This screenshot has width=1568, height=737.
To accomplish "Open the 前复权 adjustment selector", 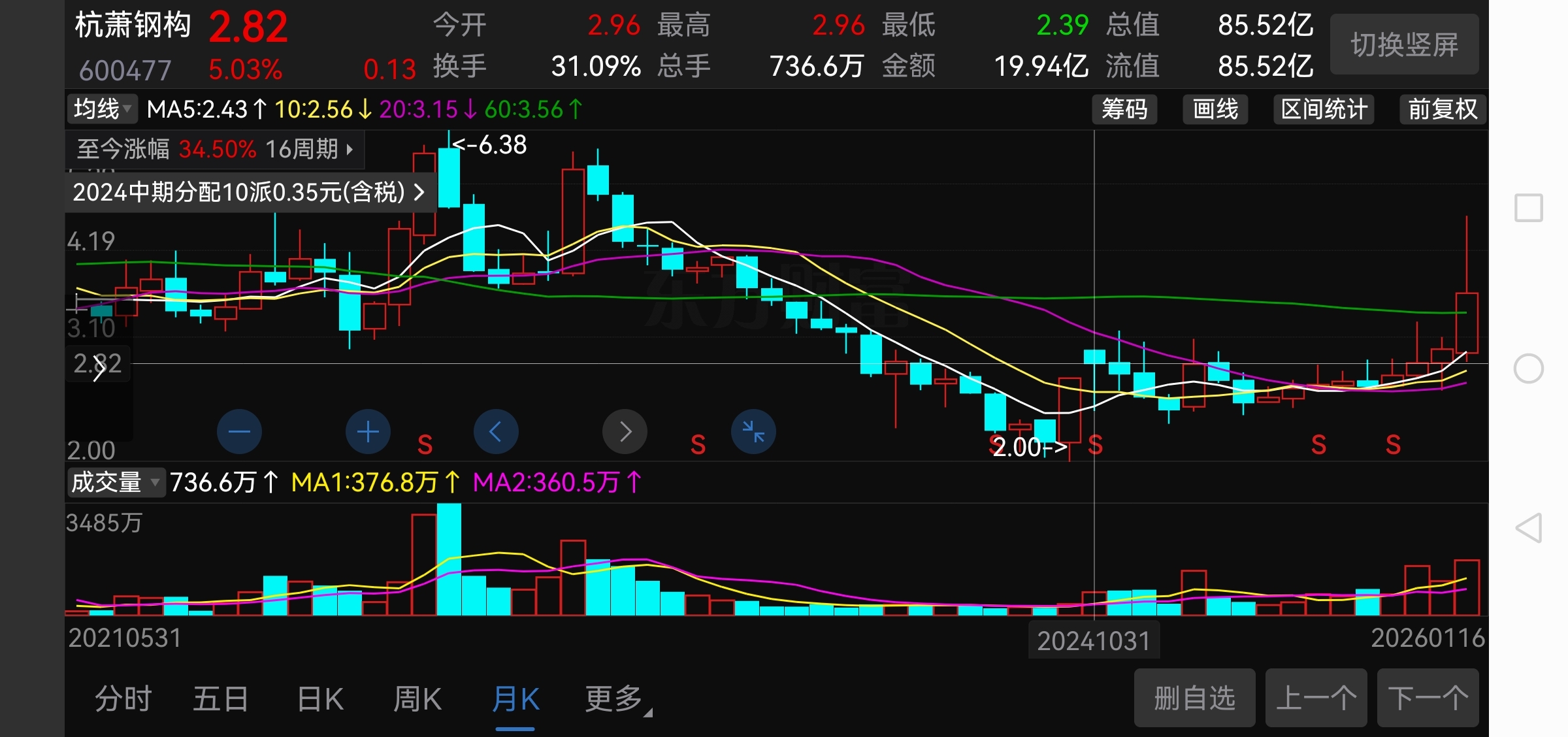I will pos(1443,109).
